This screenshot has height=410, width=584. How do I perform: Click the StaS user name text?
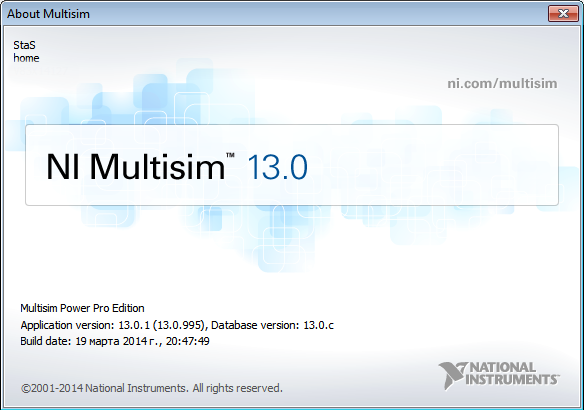[24, 45]
